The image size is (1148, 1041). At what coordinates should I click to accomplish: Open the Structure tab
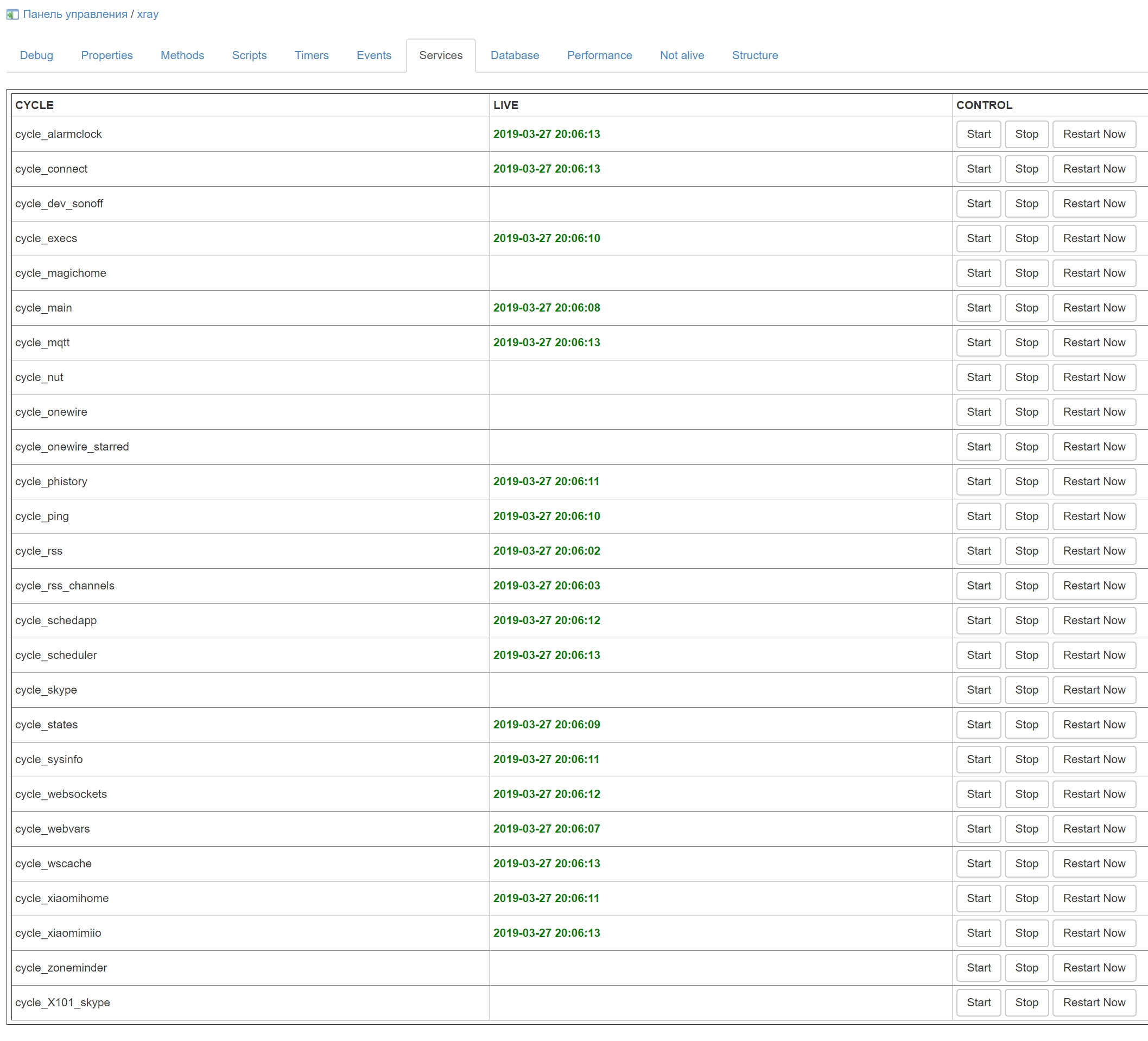[754, 55]
